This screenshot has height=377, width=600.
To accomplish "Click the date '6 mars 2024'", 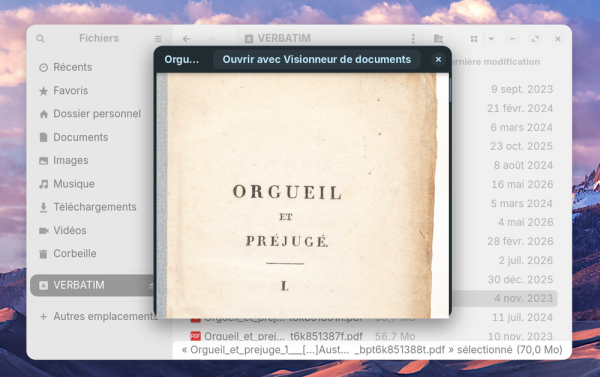I will [522, 127].
